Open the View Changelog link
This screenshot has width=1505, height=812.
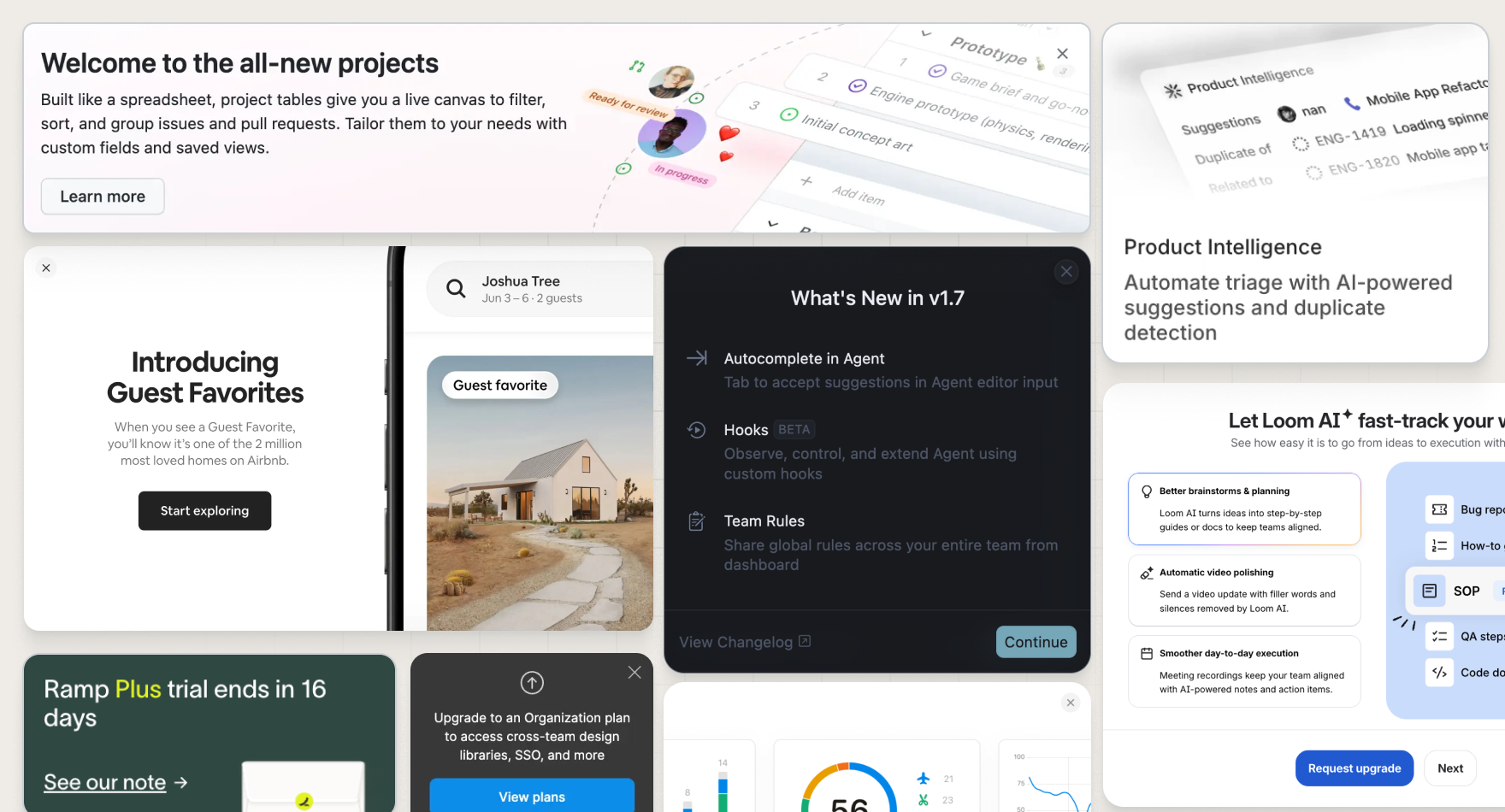pos(745,642)
